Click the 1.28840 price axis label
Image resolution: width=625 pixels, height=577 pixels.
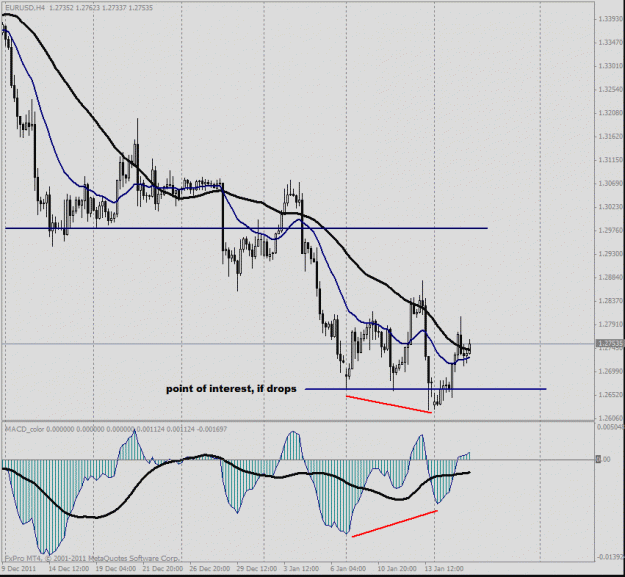(x=611, y=277)
